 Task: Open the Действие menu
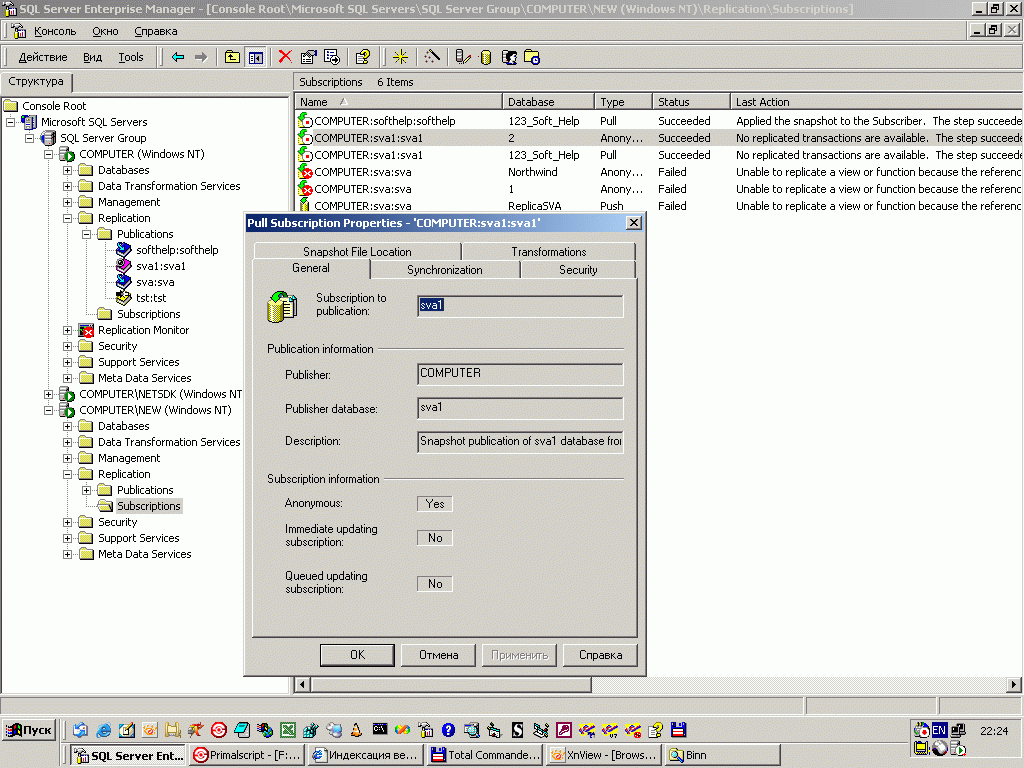coord(42,57)
